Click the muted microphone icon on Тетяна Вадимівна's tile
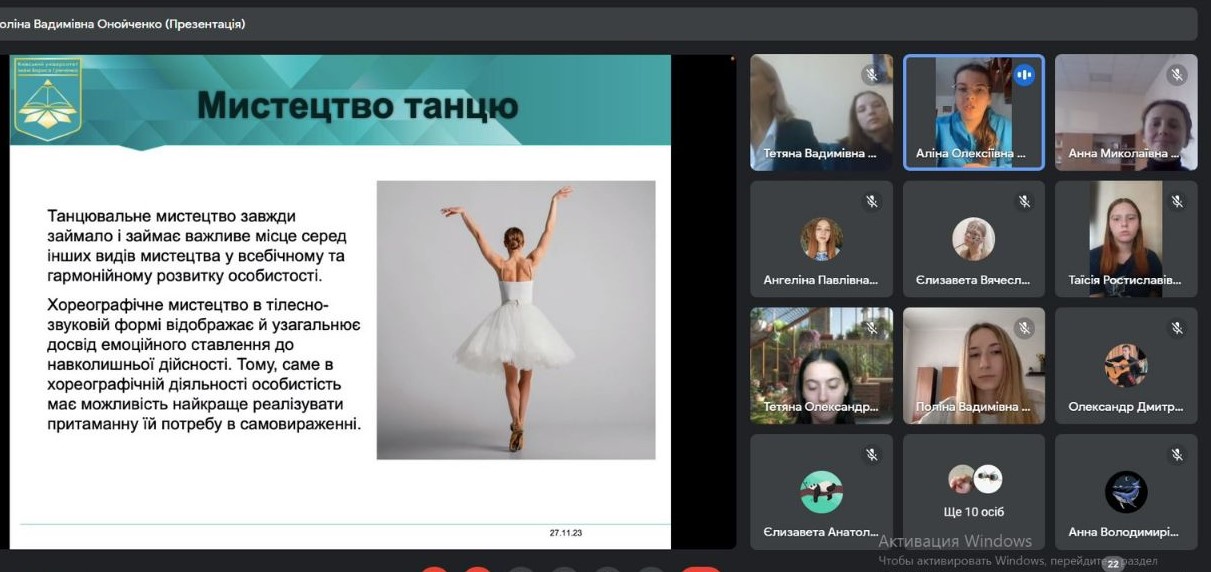This screenshot has width=1211, height=572. [872, 75]
